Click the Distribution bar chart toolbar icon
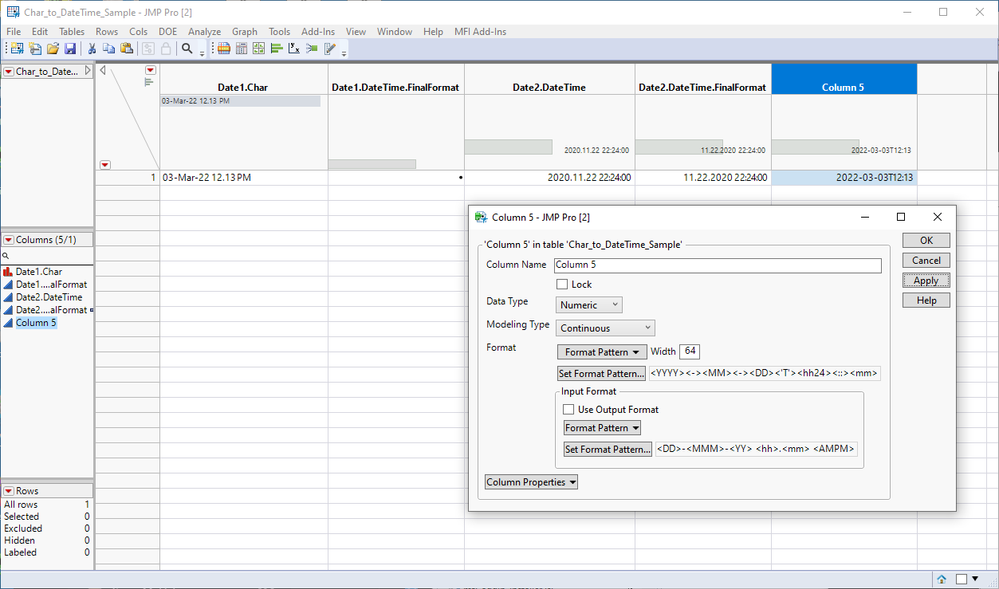Screen dimensions: 999x589 pos(276,48)
